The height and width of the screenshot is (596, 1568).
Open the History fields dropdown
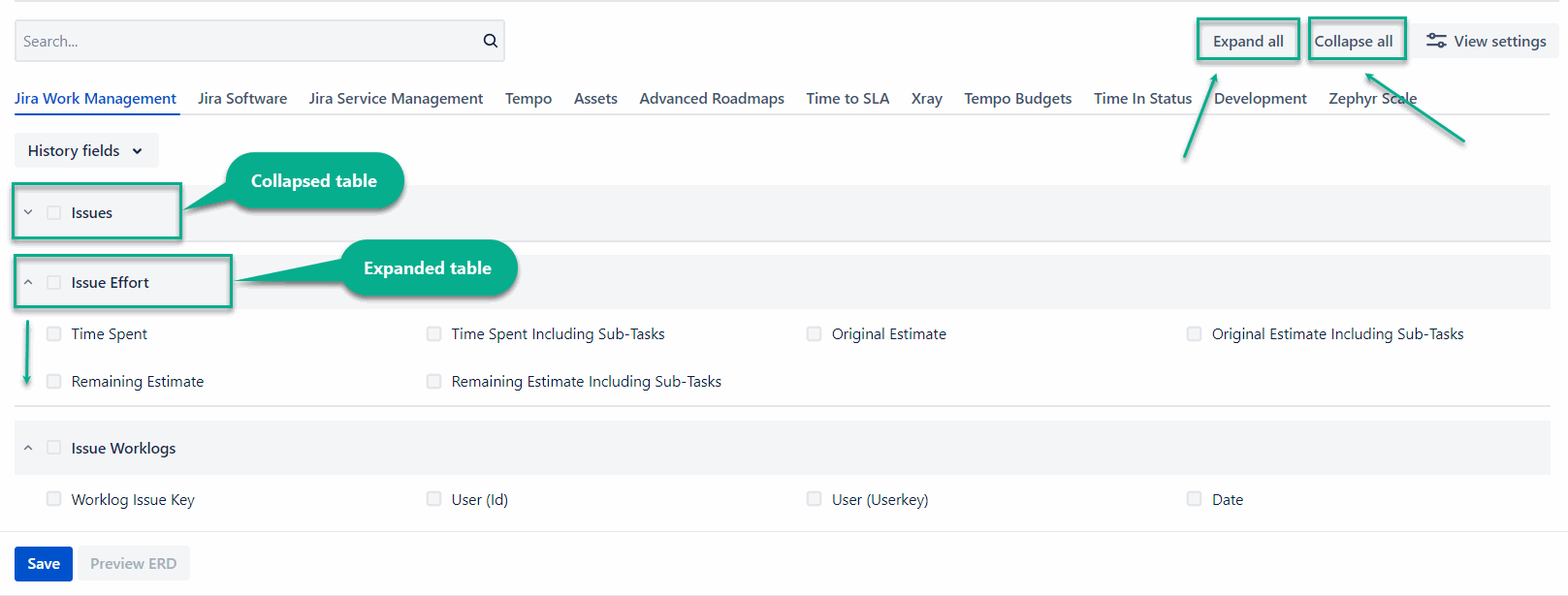point(85,150)
